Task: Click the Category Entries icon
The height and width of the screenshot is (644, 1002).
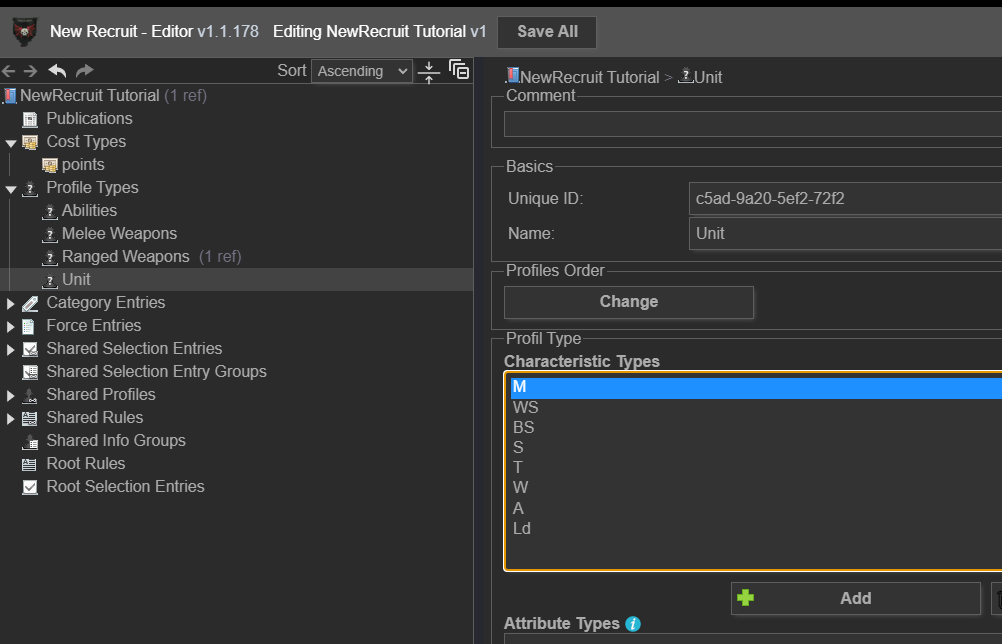Action: pos(30,303)
